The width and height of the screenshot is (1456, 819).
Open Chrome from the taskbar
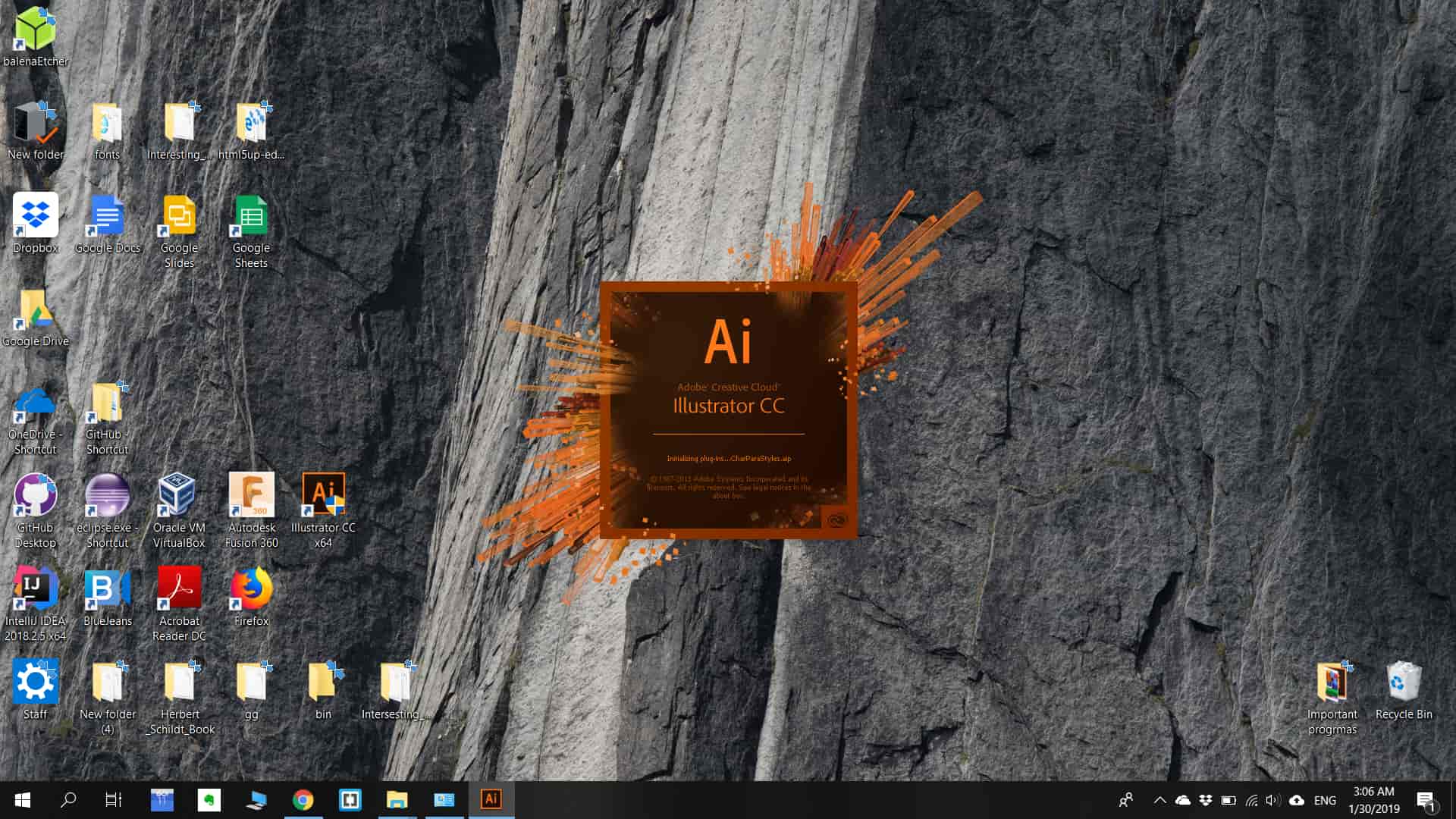click(303, 799)
